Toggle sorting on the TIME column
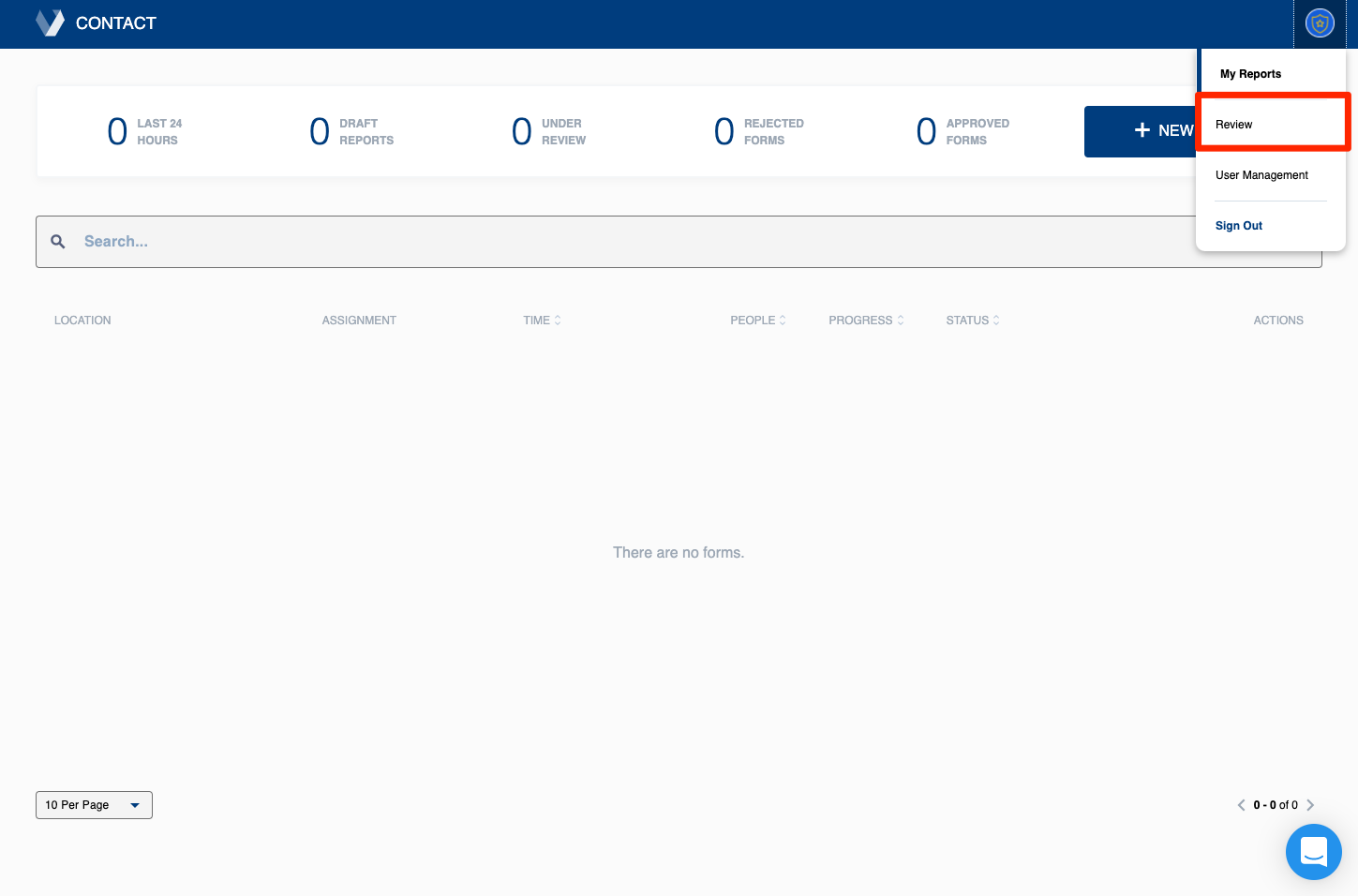 point(557,320)
